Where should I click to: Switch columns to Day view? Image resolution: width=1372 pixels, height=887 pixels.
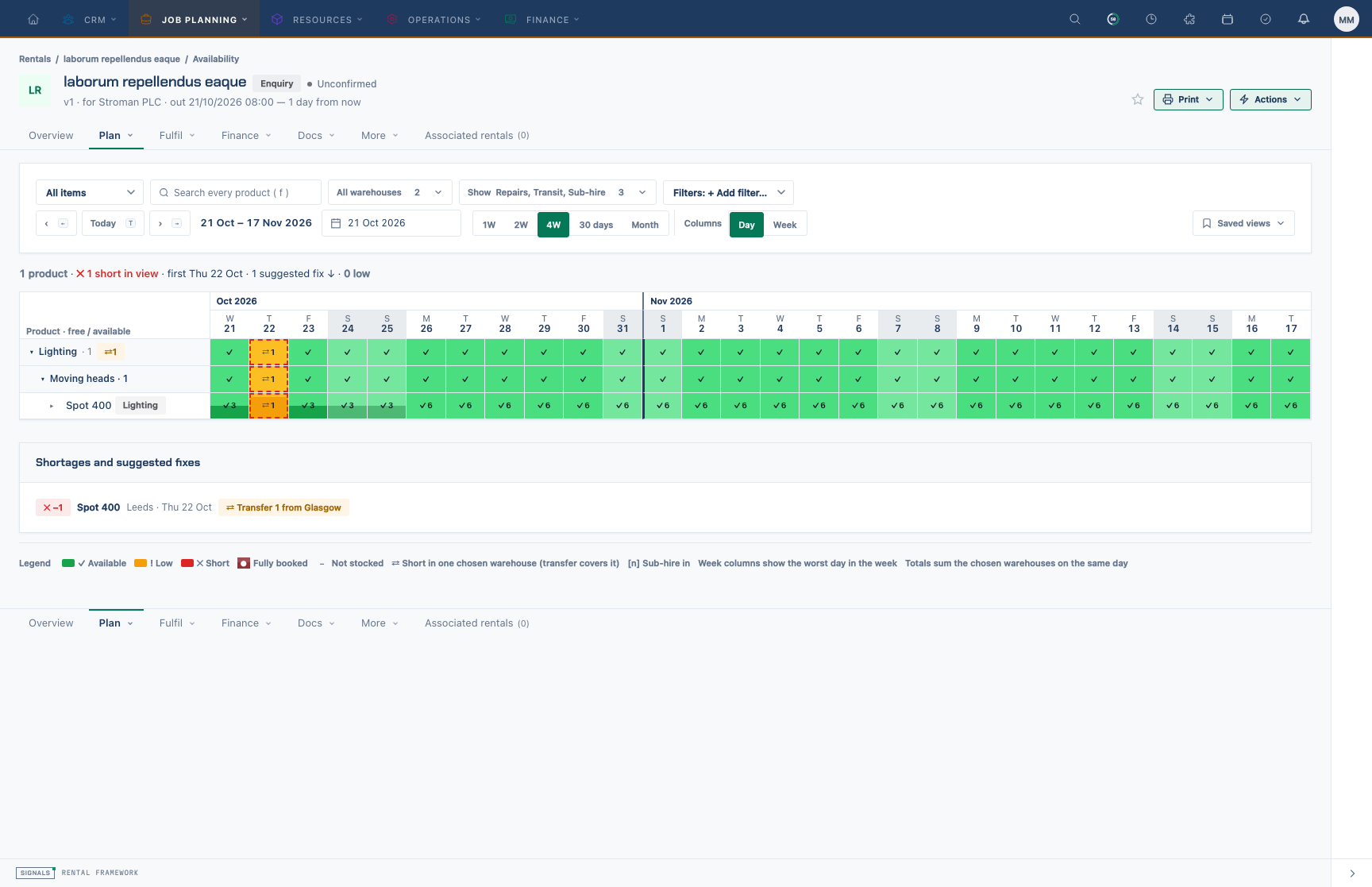(x=746, y=225)
